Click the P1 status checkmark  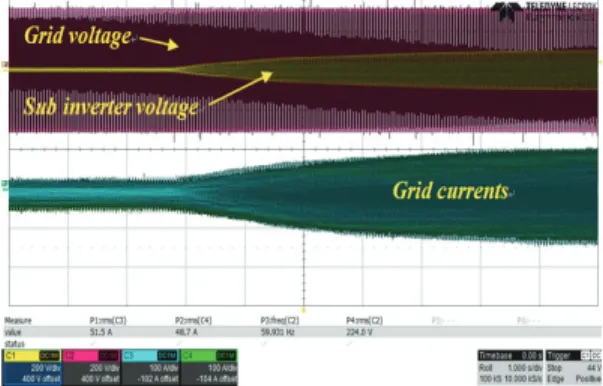coord(92,343)
